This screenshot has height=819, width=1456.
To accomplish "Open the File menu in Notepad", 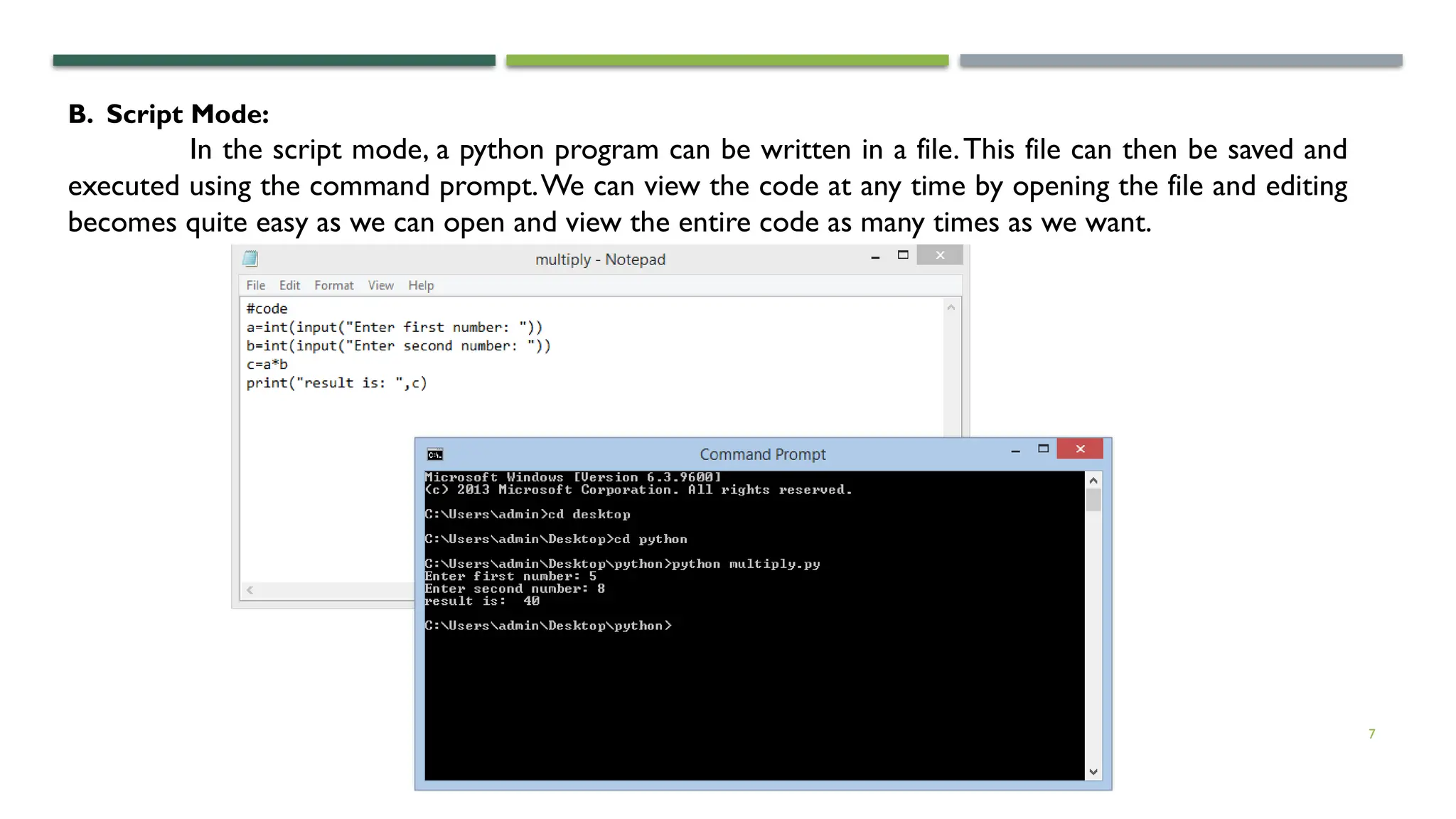I will (x=255, y=285).
